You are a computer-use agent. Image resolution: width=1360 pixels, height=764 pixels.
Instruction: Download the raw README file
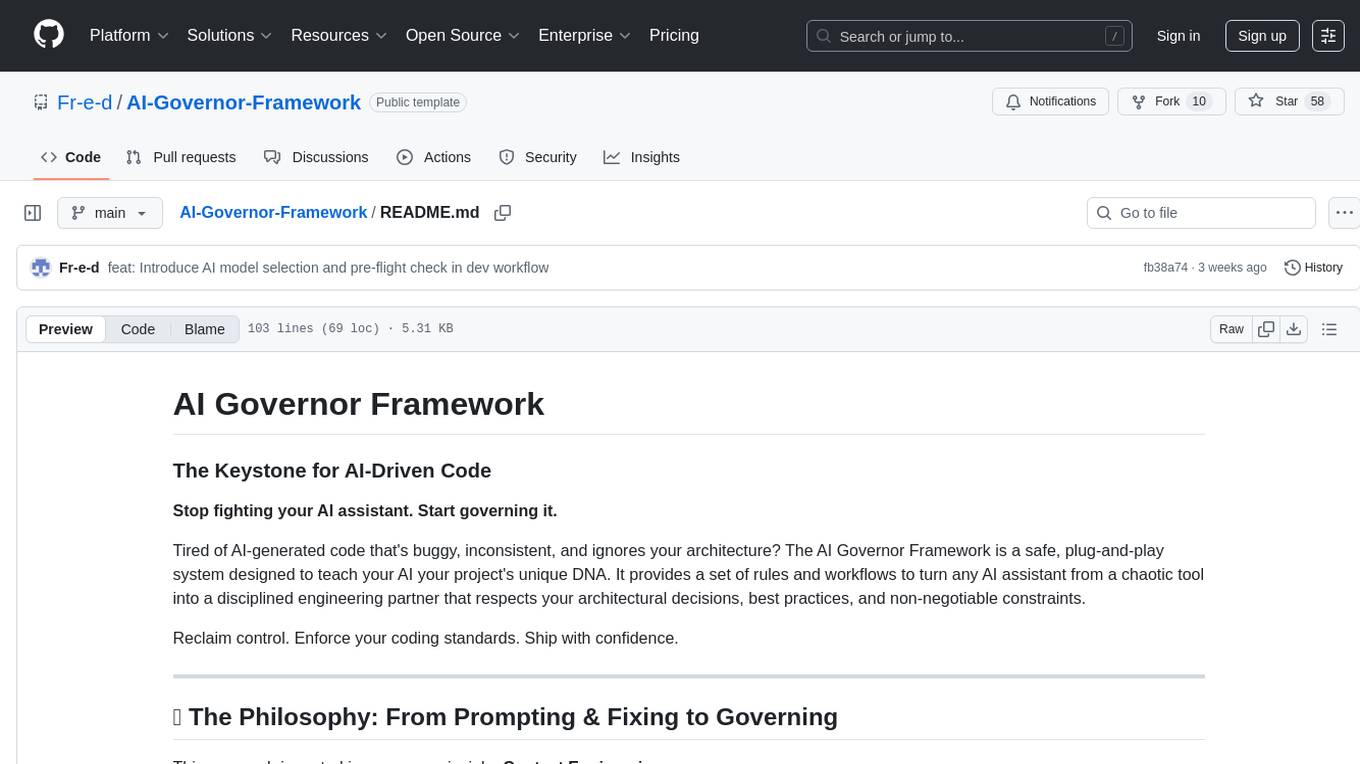tap(1293, 329)
